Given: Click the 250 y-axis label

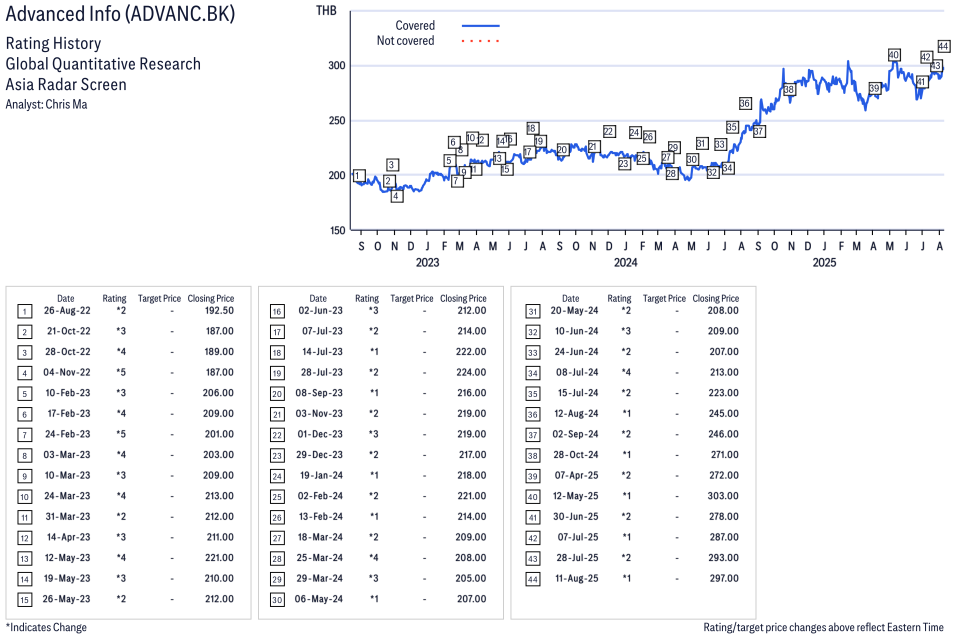Looking at the screenshot, I should [x=337, y=121].
